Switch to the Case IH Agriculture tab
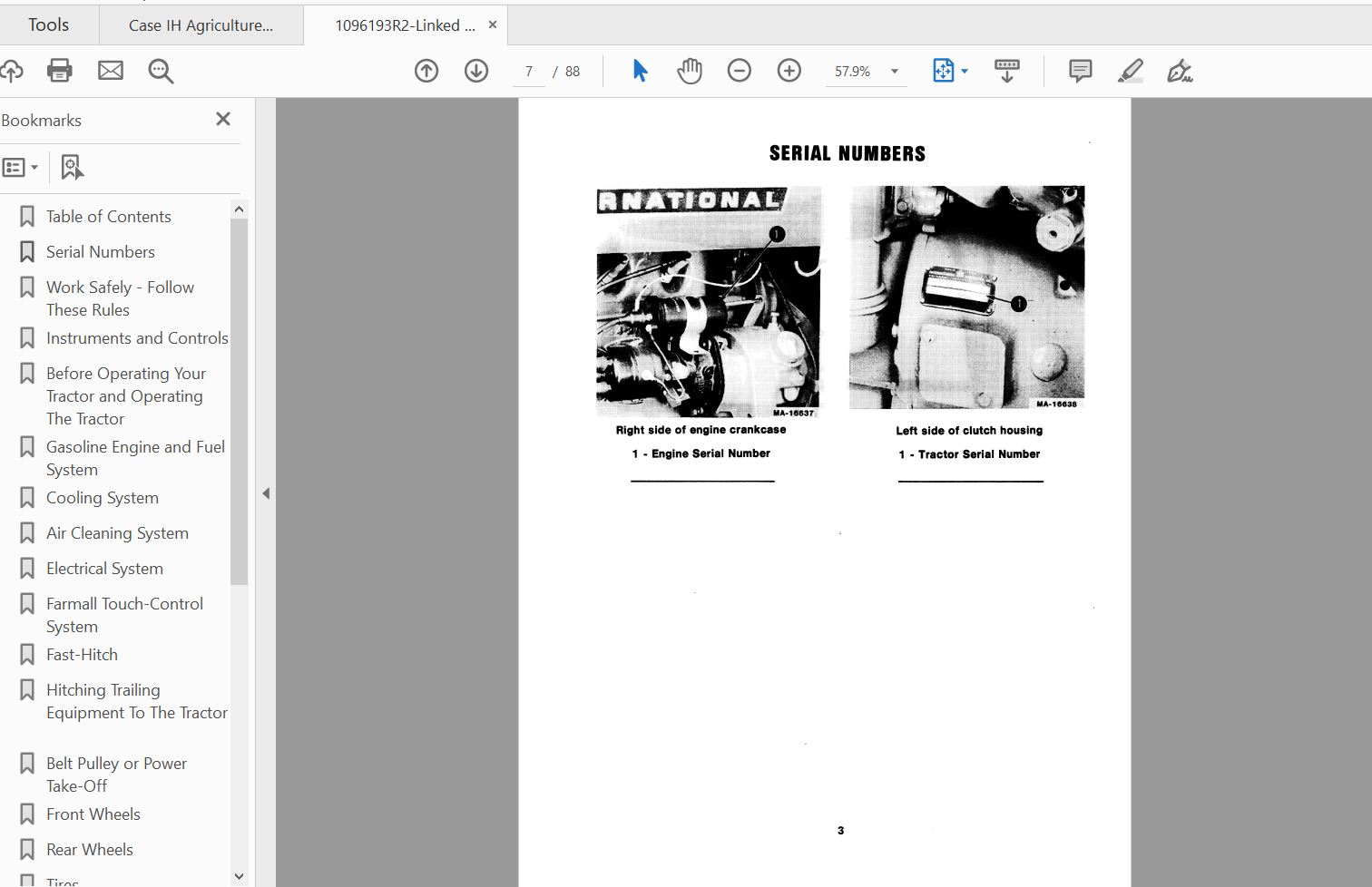This screenshot has height=887, width=1372. tap(201, 25)
